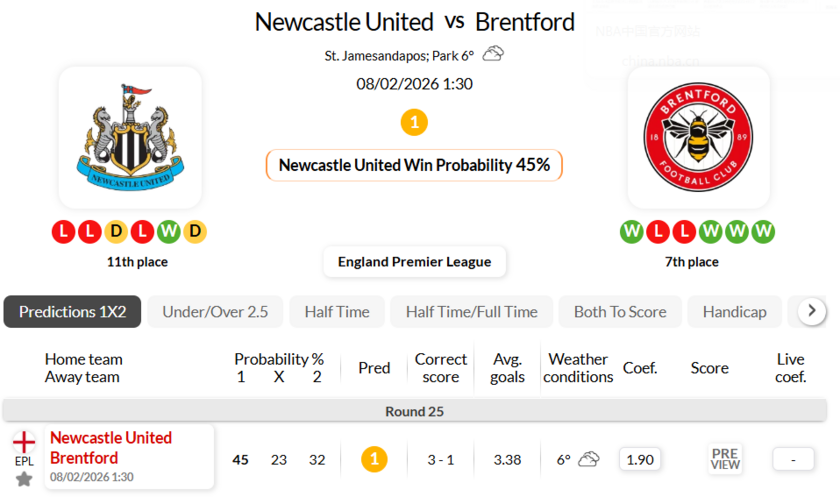Screen dimensions: 840x504
Task: Click the England flag EPL icon
Action: [23, 442]
